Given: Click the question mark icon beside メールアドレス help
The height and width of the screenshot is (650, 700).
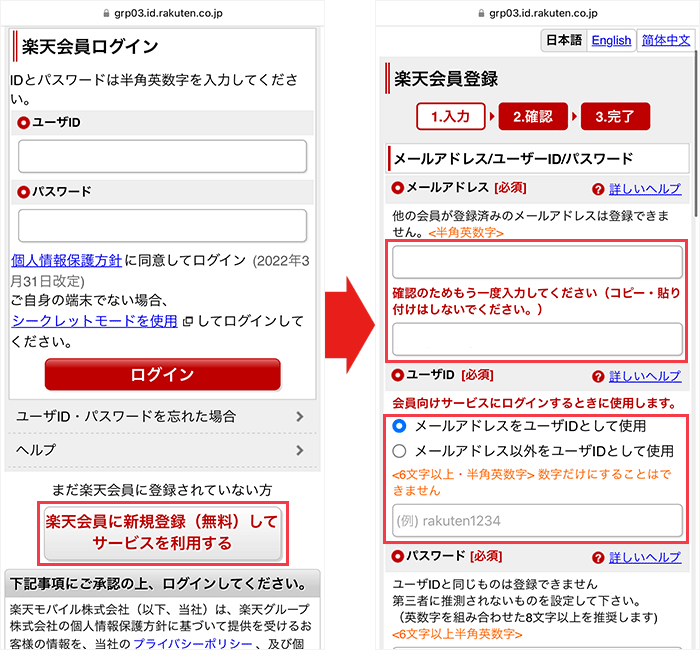Looking at the screenshot, I should [598, 189].
